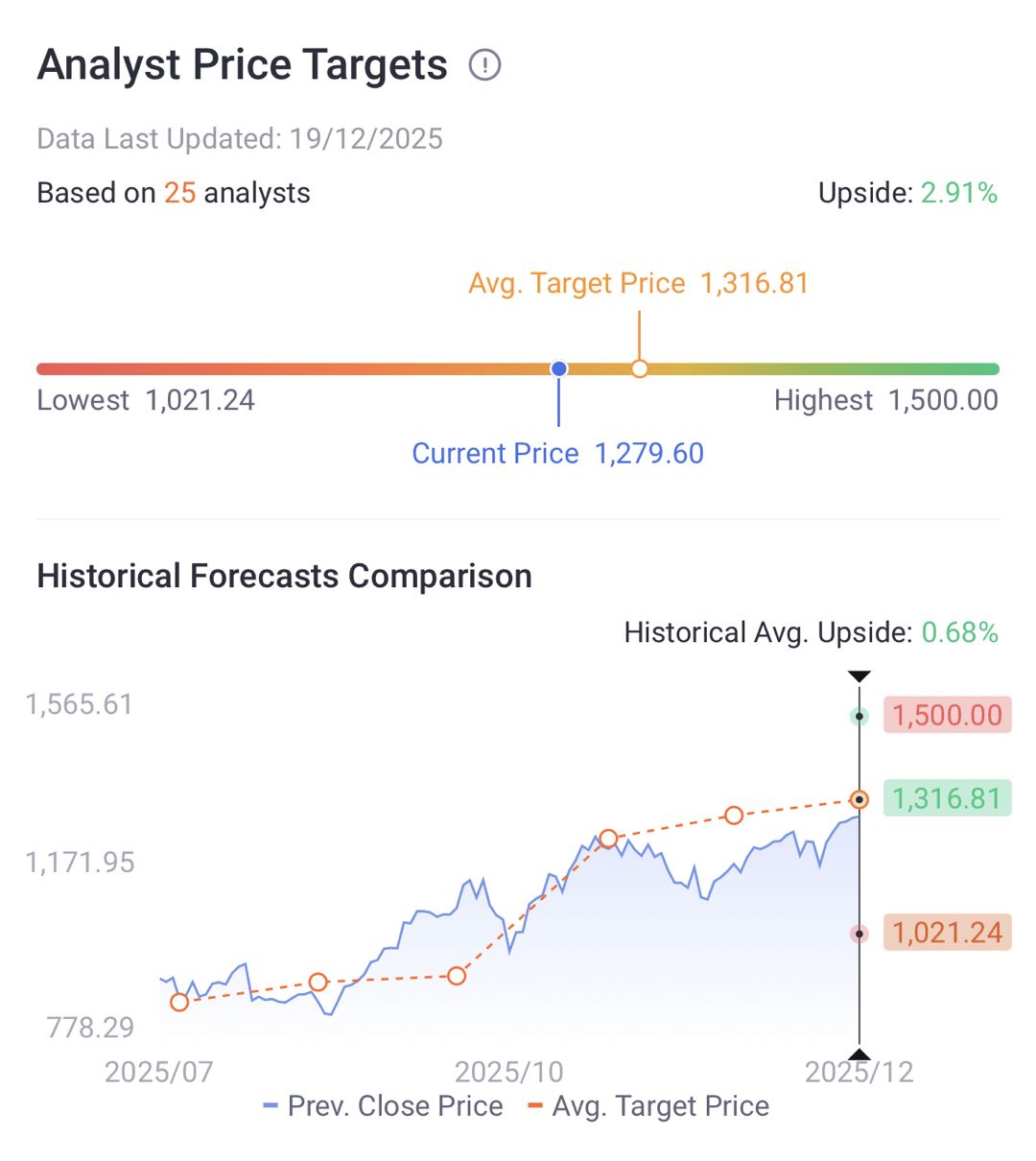Click the Upside 2.91% value
1036x1161 pixels.
958,193
